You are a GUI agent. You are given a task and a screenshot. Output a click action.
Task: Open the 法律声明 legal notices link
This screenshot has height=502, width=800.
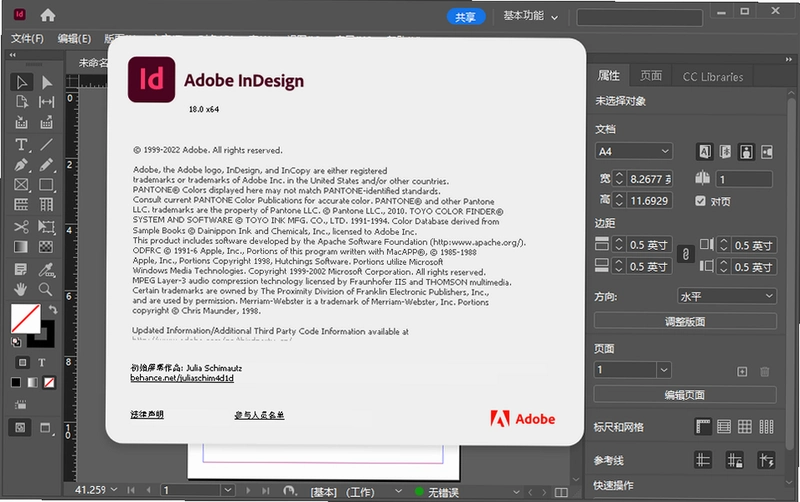pos(147,414)
